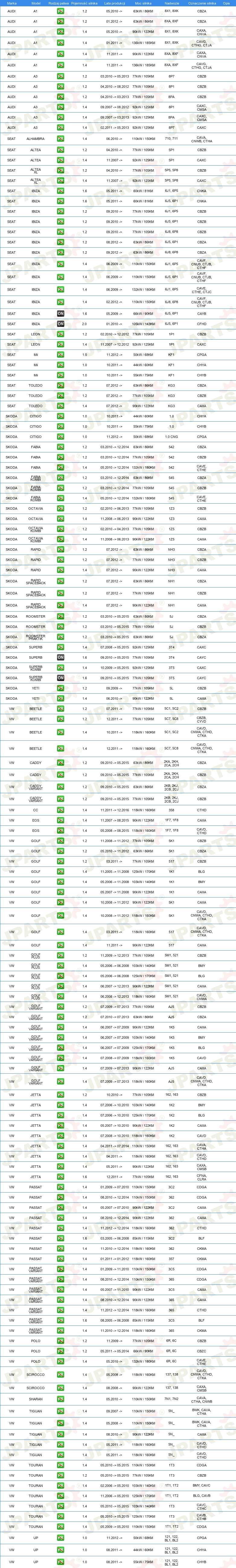The height and width of the screenshot is (1568, 236).
Task: Click the Moc silnika column header
Action: 144,3
